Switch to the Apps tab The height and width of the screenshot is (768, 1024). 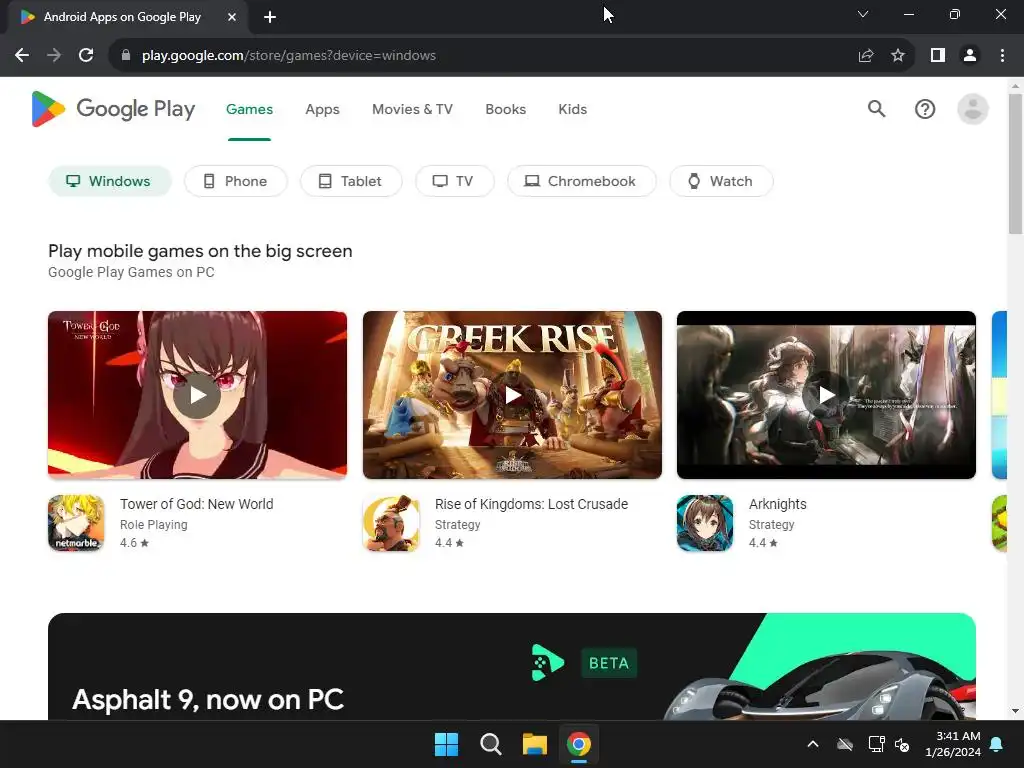pyautogui.click(x=323, y=109)
